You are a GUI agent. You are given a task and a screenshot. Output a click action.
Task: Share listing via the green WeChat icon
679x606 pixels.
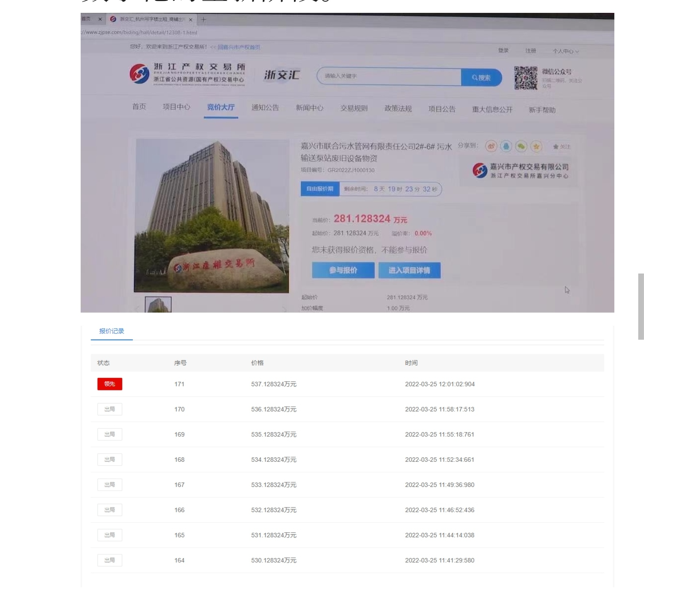521,146
